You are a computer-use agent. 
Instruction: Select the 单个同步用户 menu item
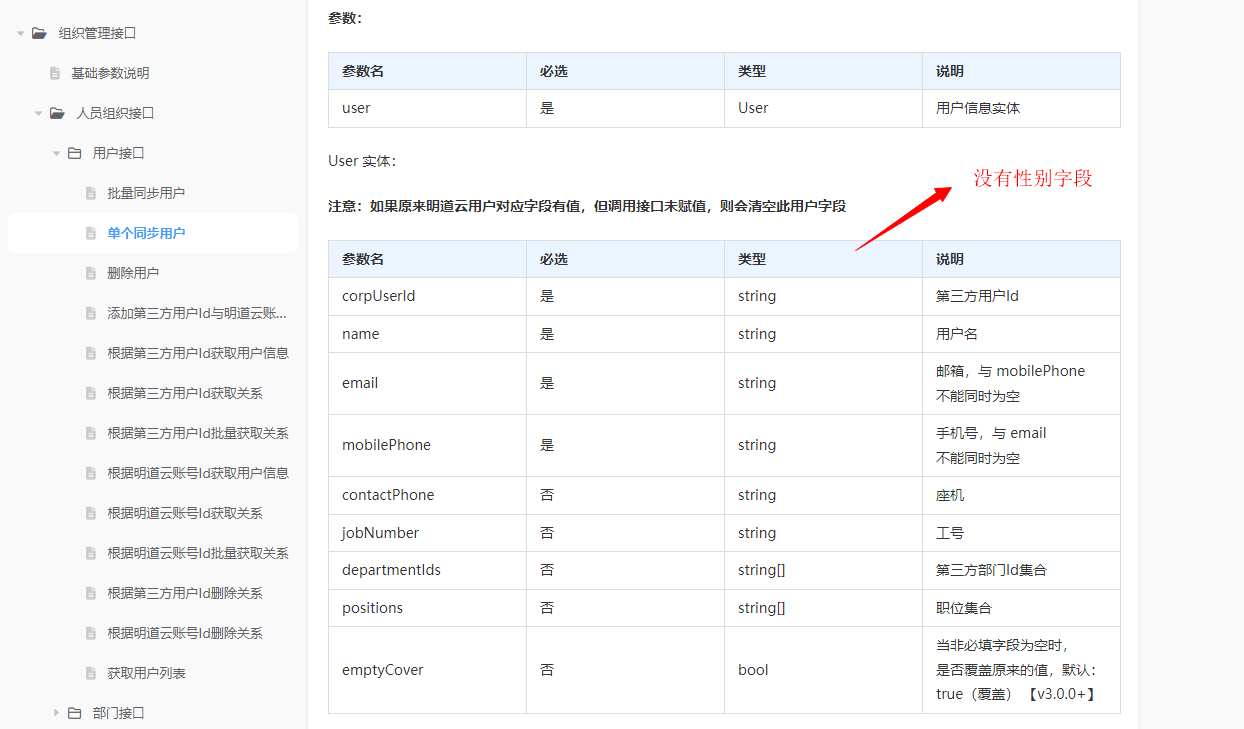(x=146, y=233)
